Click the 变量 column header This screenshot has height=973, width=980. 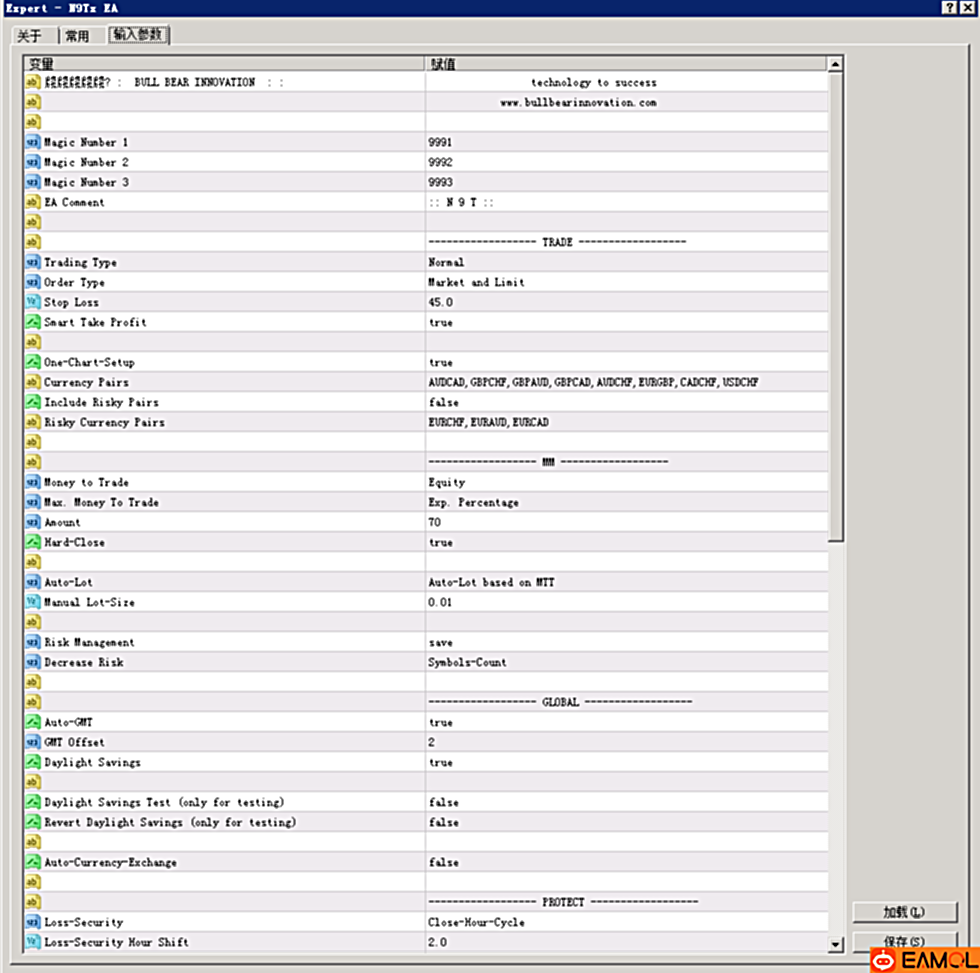click(x=224, y=64)
